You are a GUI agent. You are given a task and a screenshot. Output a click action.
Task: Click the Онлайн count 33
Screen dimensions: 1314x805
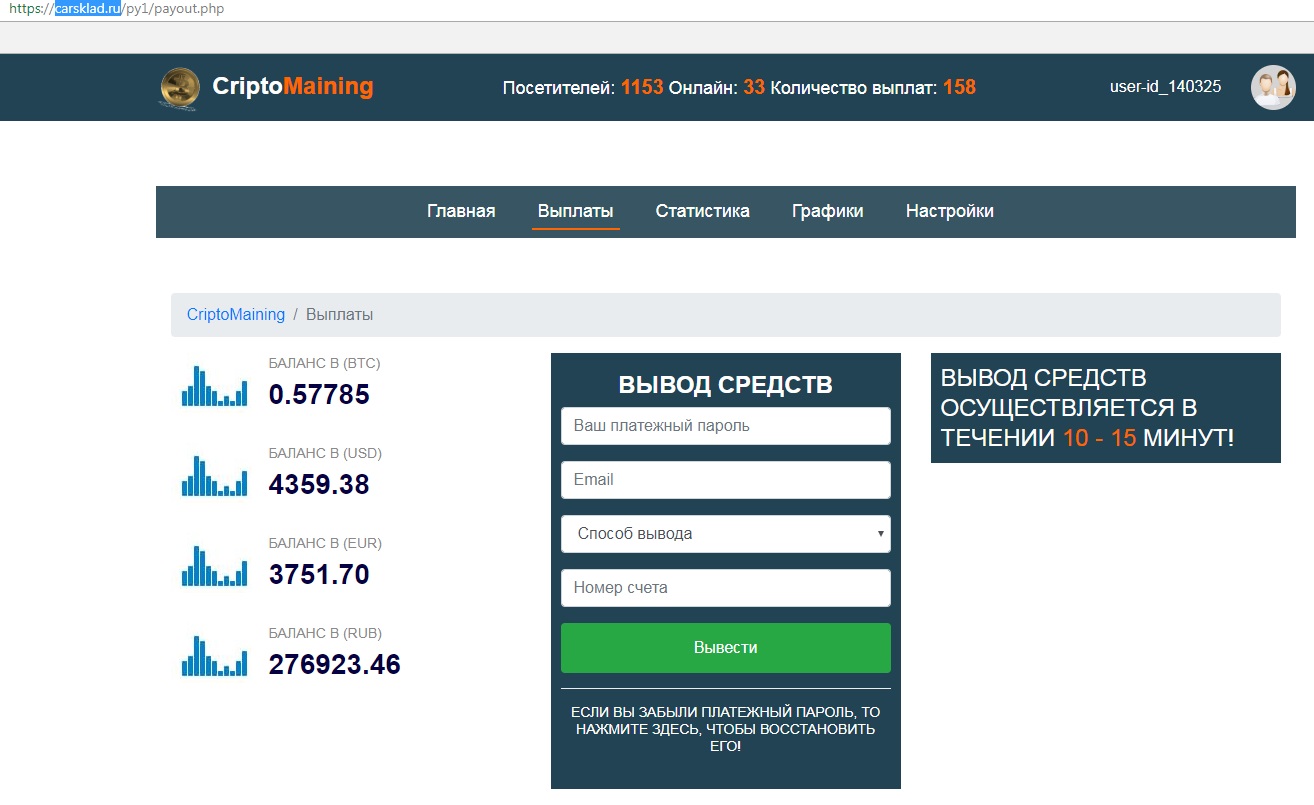(x=754, y=87)
